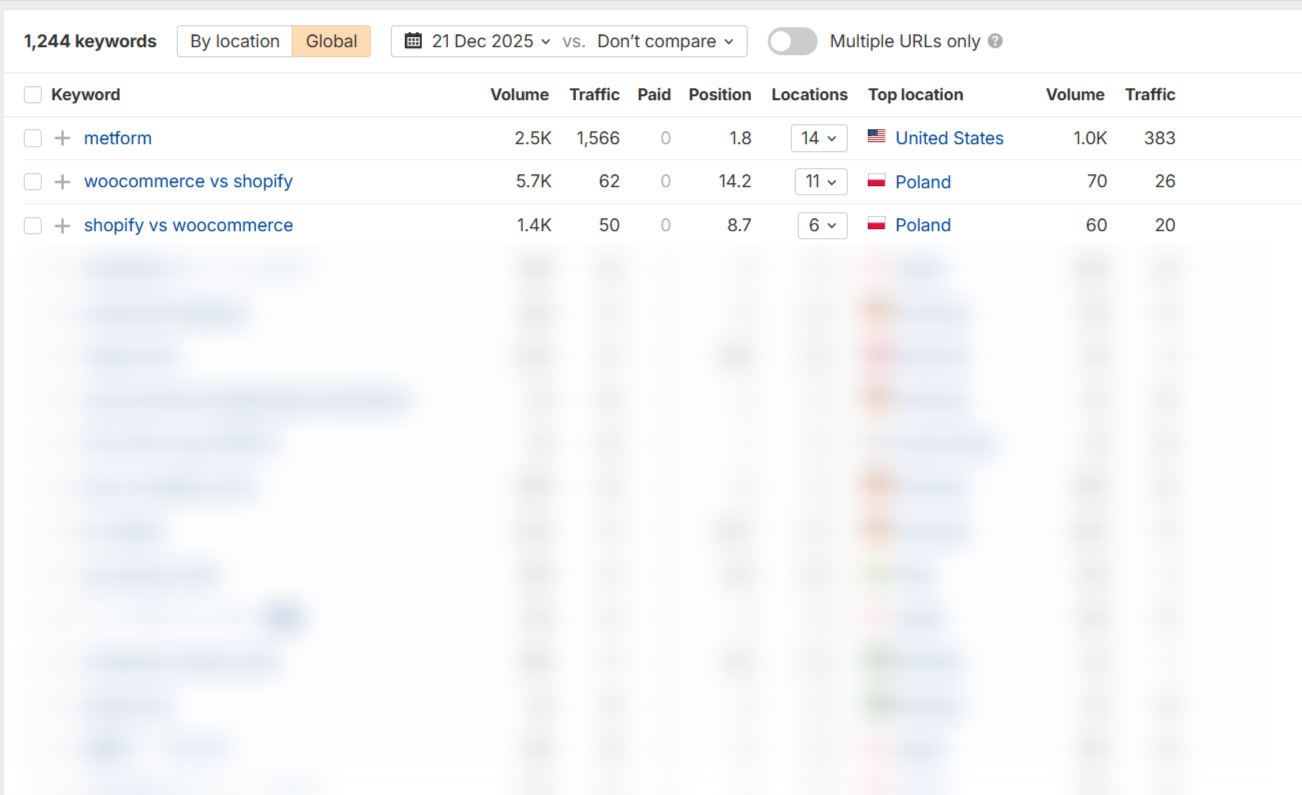Open the 14 locations dropdown for metform
The width and height of the screenshot is (1302, 795).
point(818,138)
